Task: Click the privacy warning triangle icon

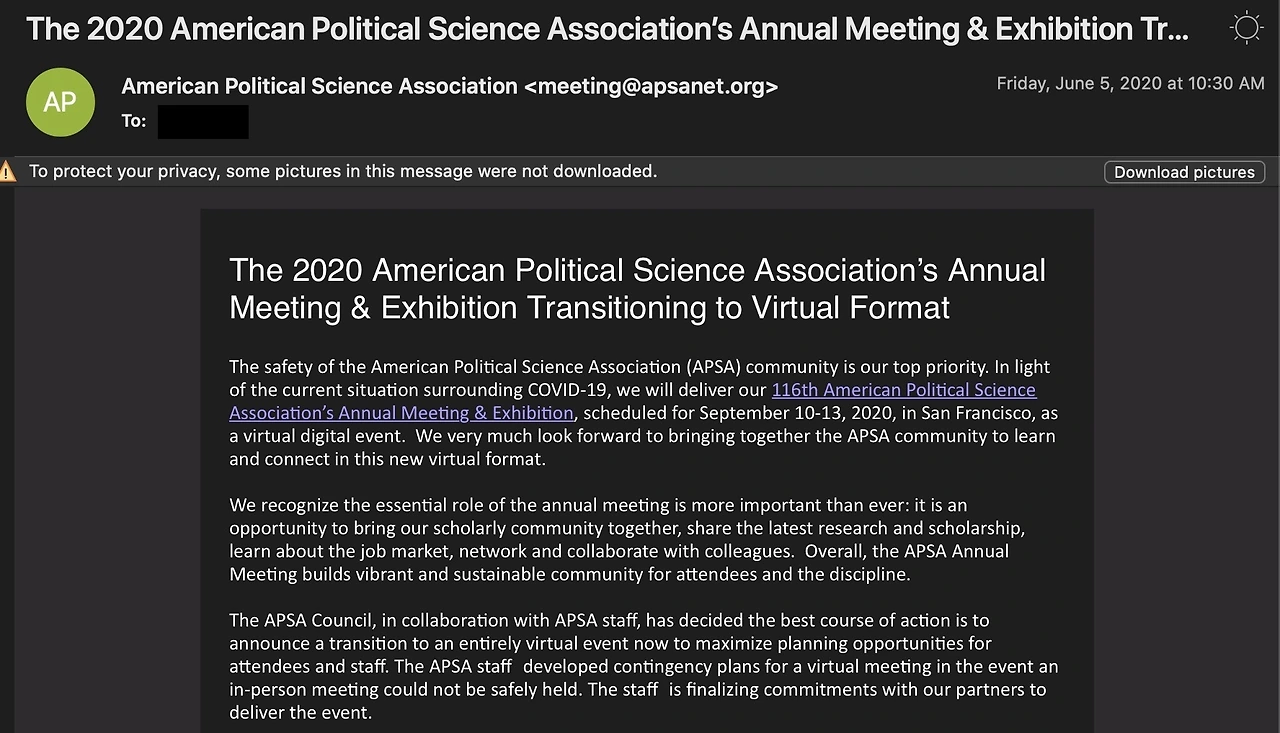Action: click(8, 171)
